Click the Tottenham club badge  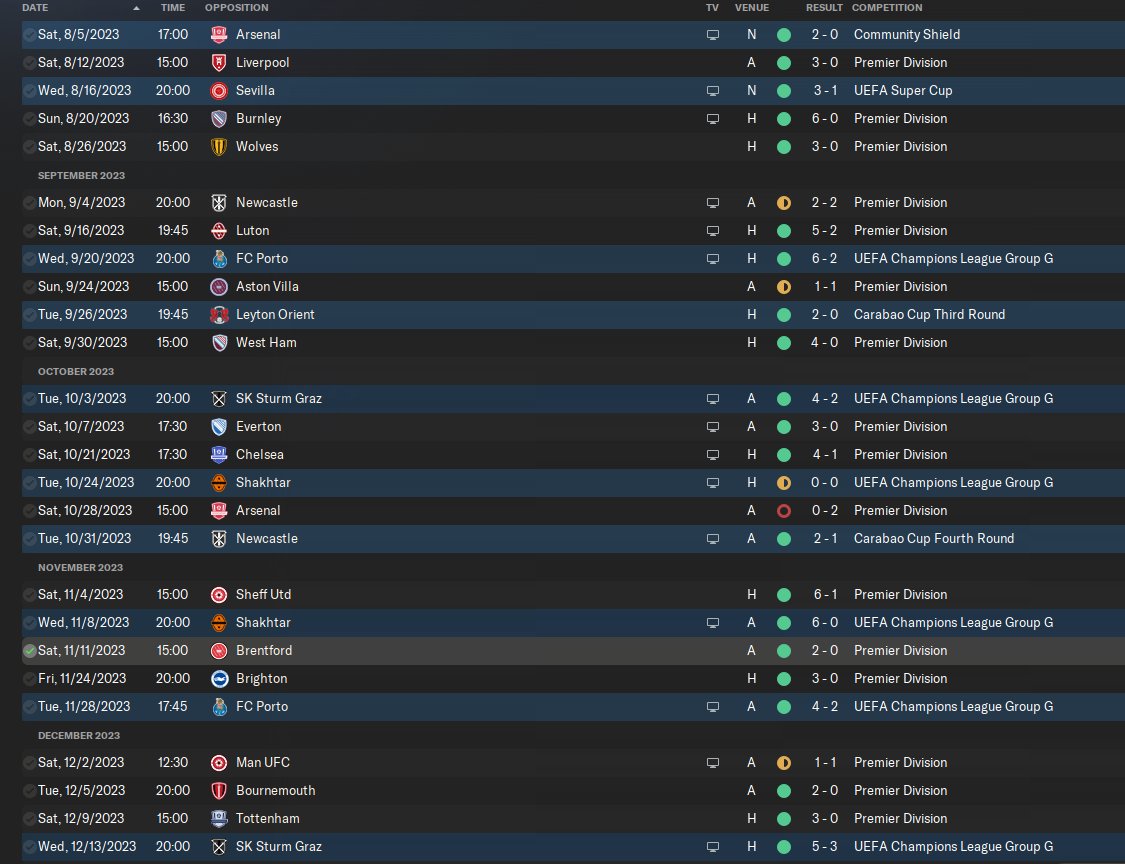click(219, 818)
